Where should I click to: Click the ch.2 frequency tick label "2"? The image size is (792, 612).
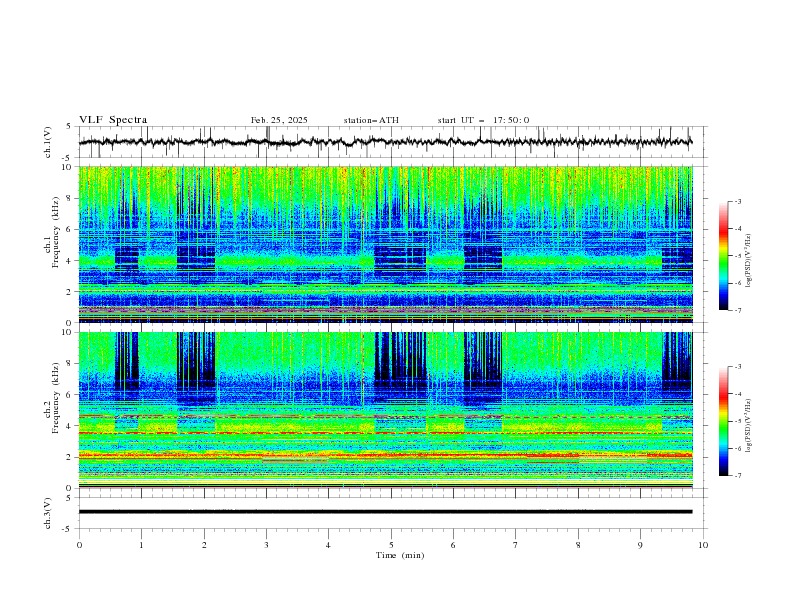pos(70,457)
